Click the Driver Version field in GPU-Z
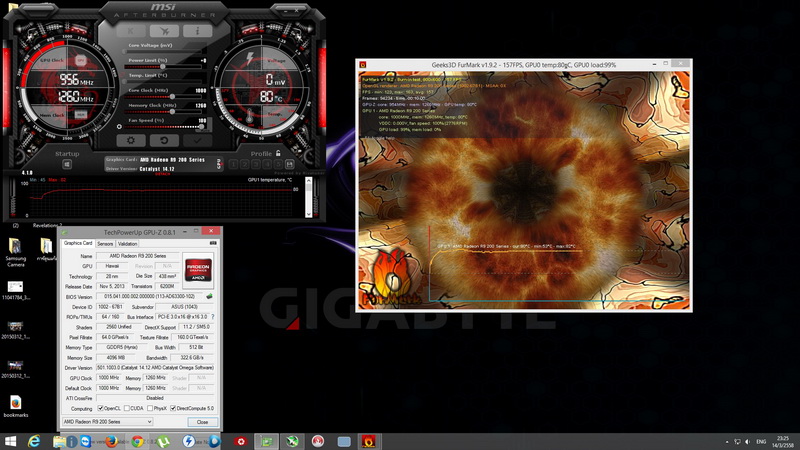800x450 pixels. click(x=155, y=367)
